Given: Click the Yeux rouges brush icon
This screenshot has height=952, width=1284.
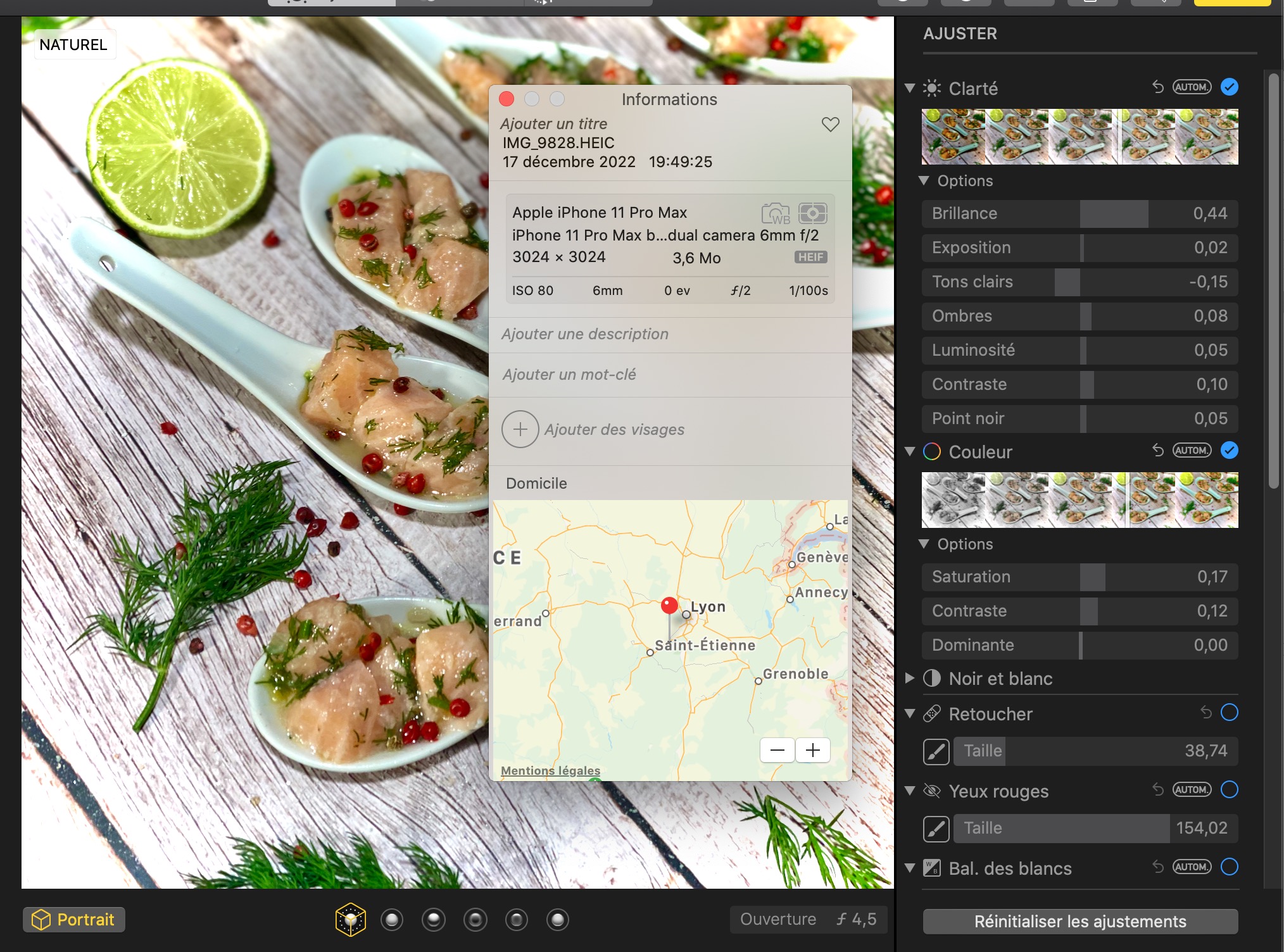Looking at the screenshot, I should (x=936, y=829).
